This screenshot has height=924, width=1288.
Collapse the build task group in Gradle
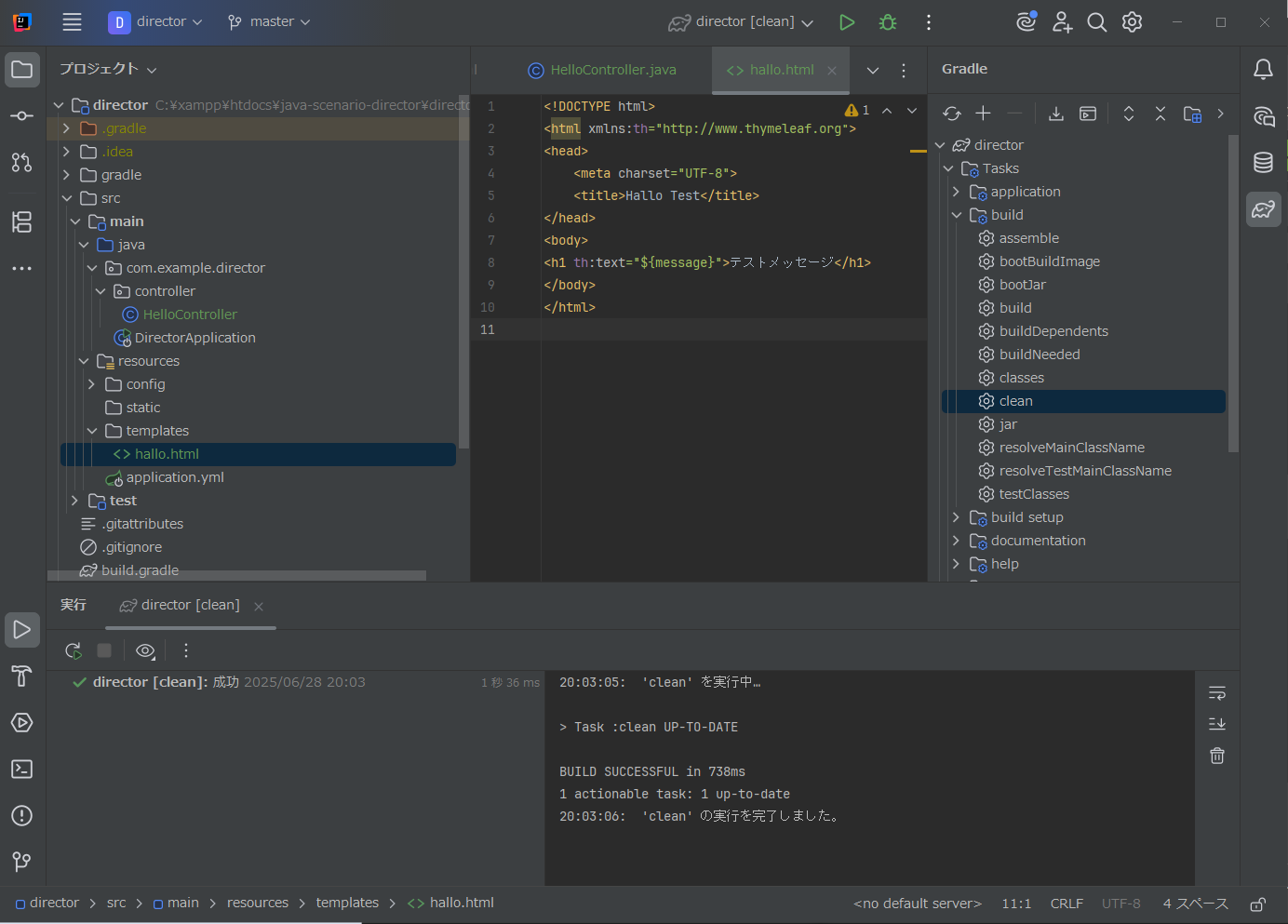pyautogui.click(x=956, y=214)
